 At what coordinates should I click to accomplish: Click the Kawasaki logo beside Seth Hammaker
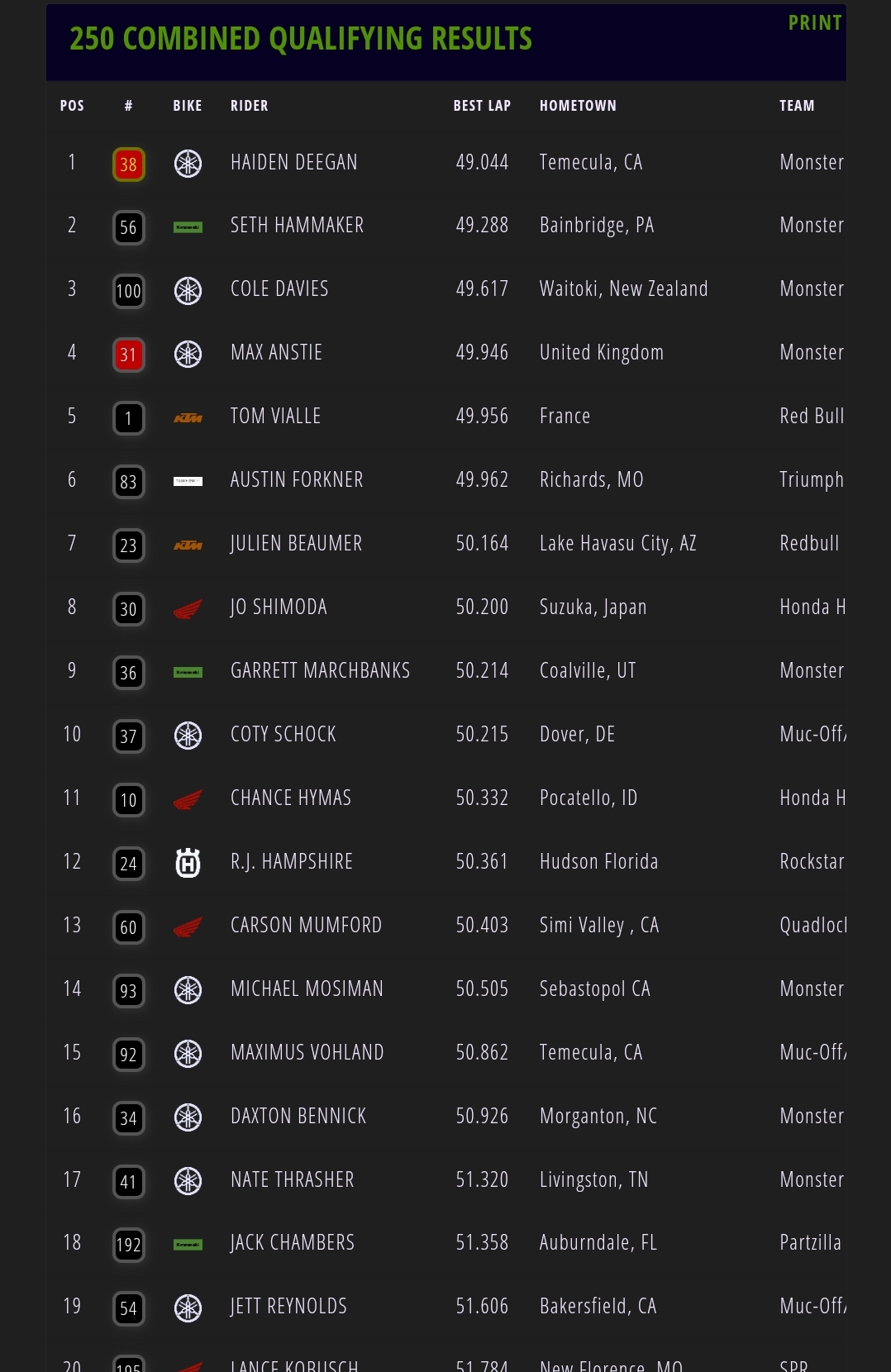(x=188, y=227)
